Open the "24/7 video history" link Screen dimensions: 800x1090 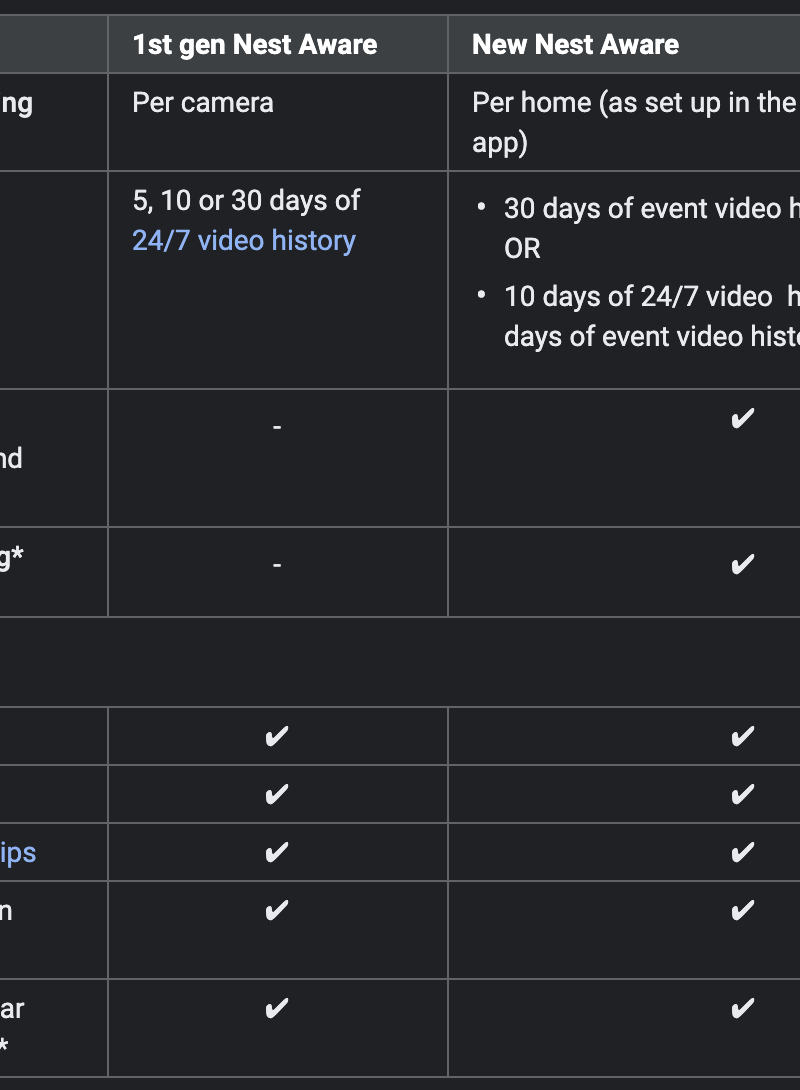pos(244,240)
